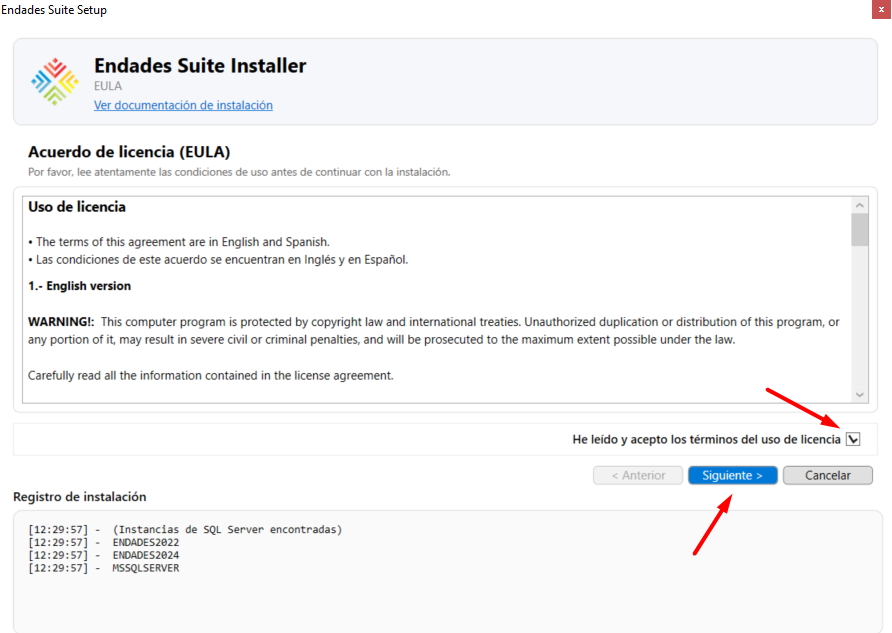Open the 'Ver documentación de instalación' link
Viewport: 892px width, 633px height.
click(x=183, y=105)
